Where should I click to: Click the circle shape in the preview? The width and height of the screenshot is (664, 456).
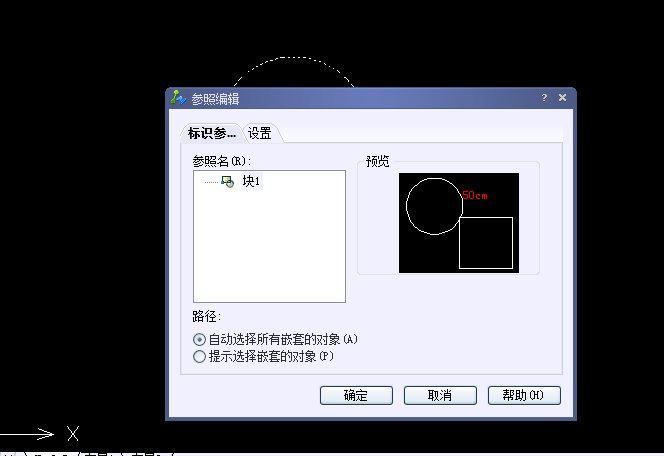[x=434, y=206]
